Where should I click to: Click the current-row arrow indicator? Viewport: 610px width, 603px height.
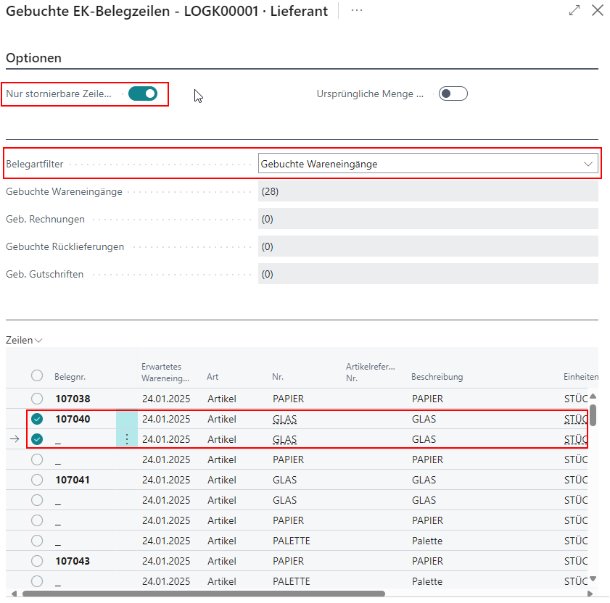point(13,439)
